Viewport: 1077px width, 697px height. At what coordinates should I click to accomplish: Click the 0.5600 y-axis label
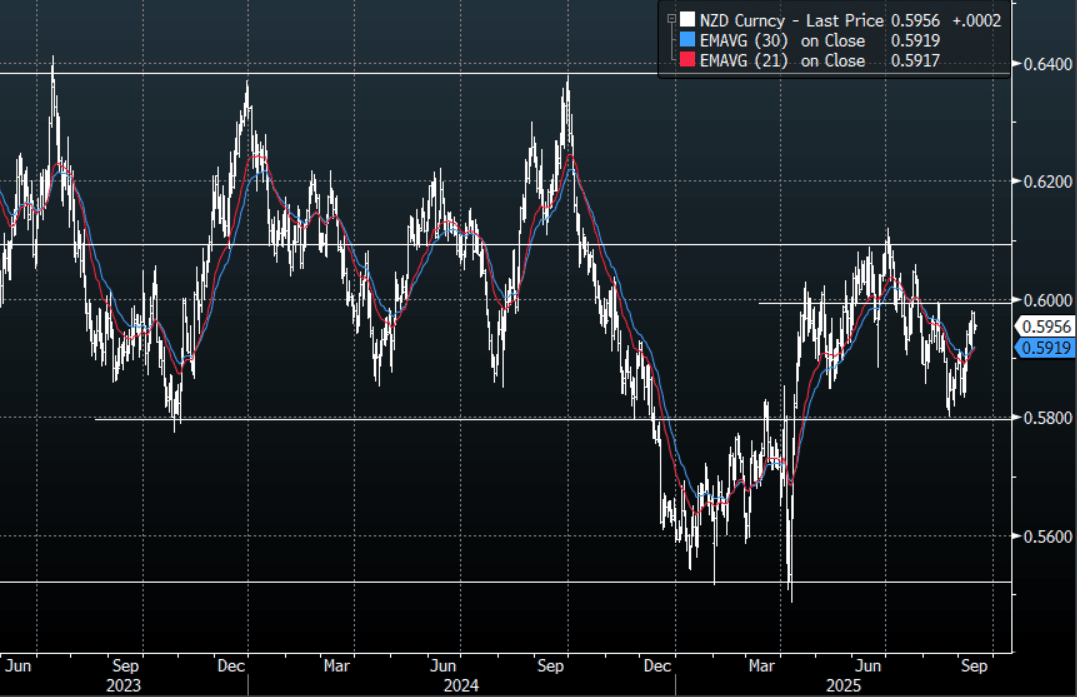[1043, 536]
